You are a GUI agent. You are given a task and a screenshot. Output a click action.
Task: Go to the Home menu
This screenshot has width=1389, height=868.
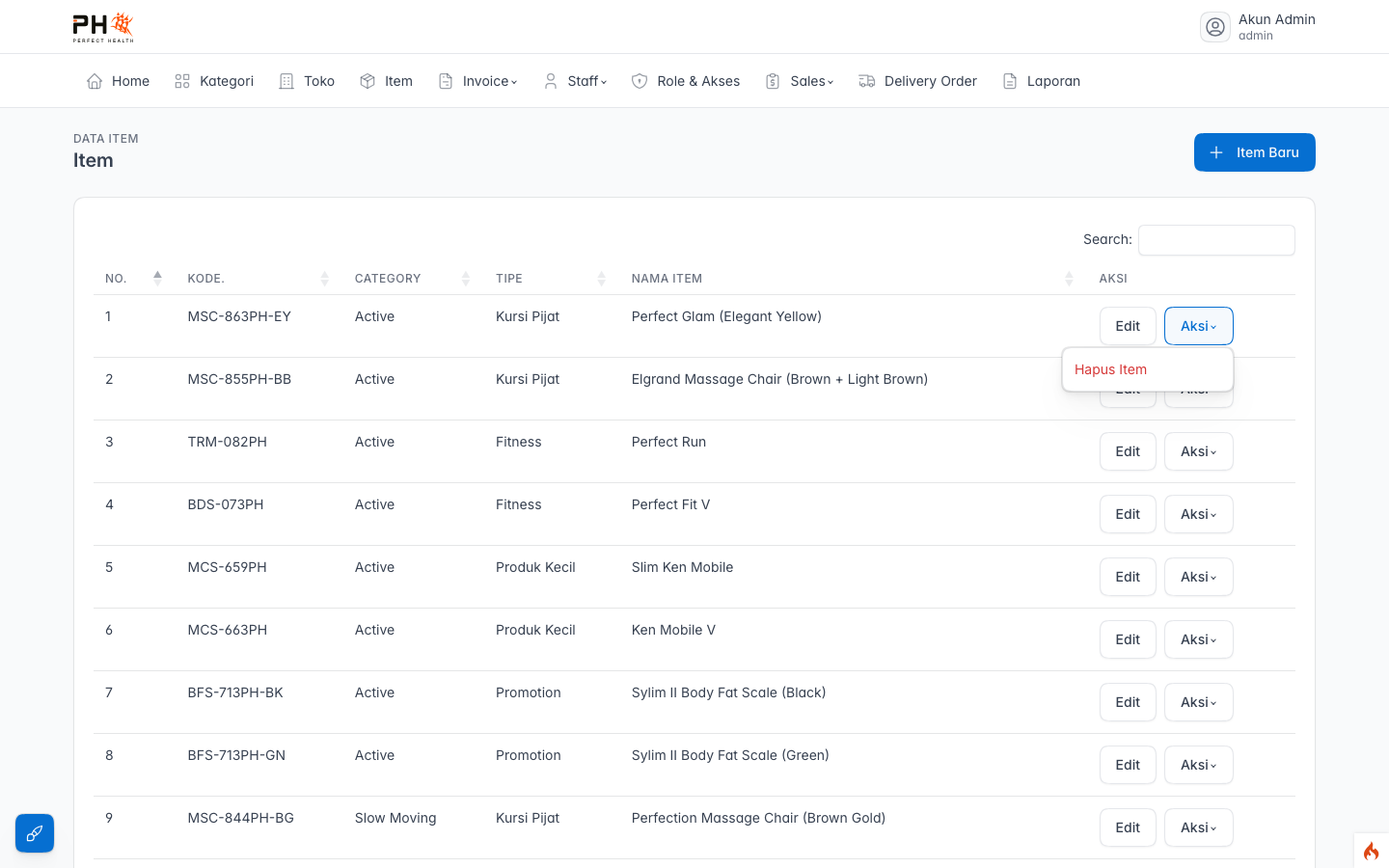point(118,81)
